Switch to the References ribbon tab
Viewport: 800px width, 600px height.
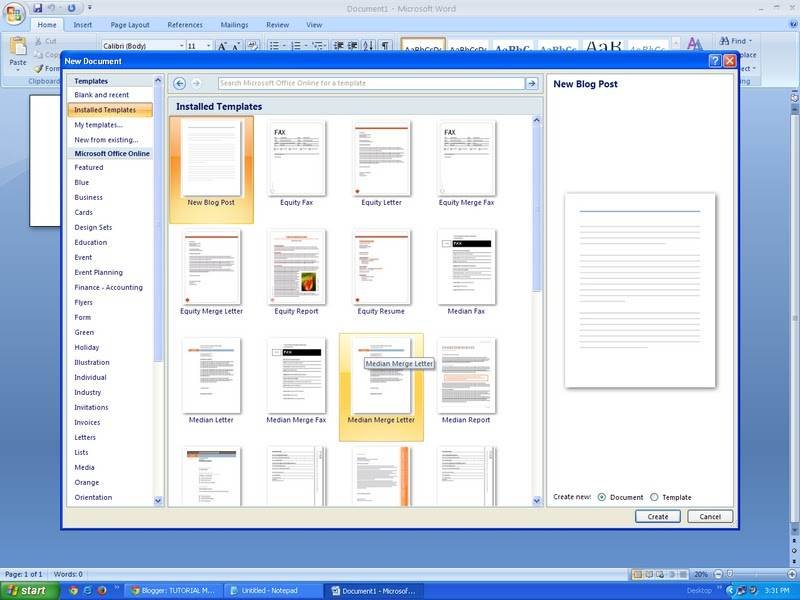click(185, 24)
